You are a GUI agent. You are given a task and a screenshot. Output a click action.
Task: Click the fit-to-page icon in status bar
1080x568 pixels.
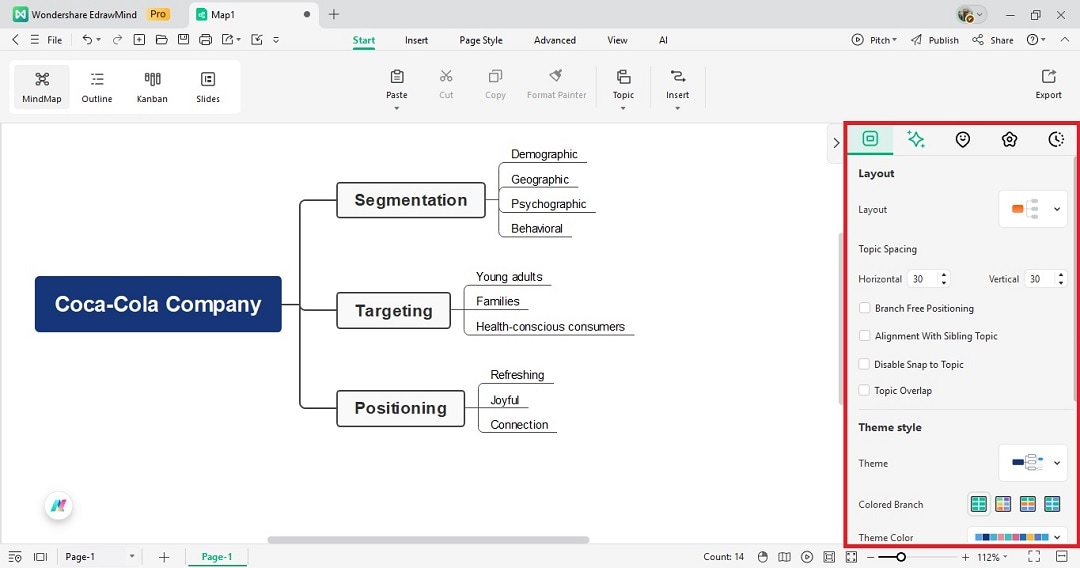pos(851,557)
